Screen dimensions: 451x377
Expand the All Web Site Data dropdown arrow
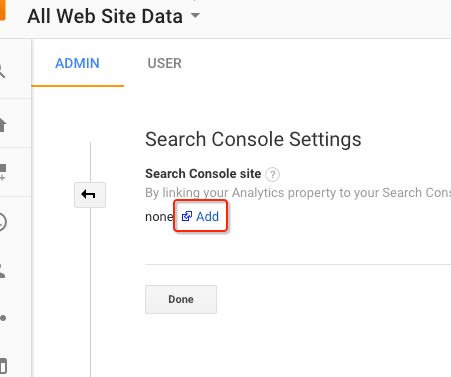pos(195,15)
